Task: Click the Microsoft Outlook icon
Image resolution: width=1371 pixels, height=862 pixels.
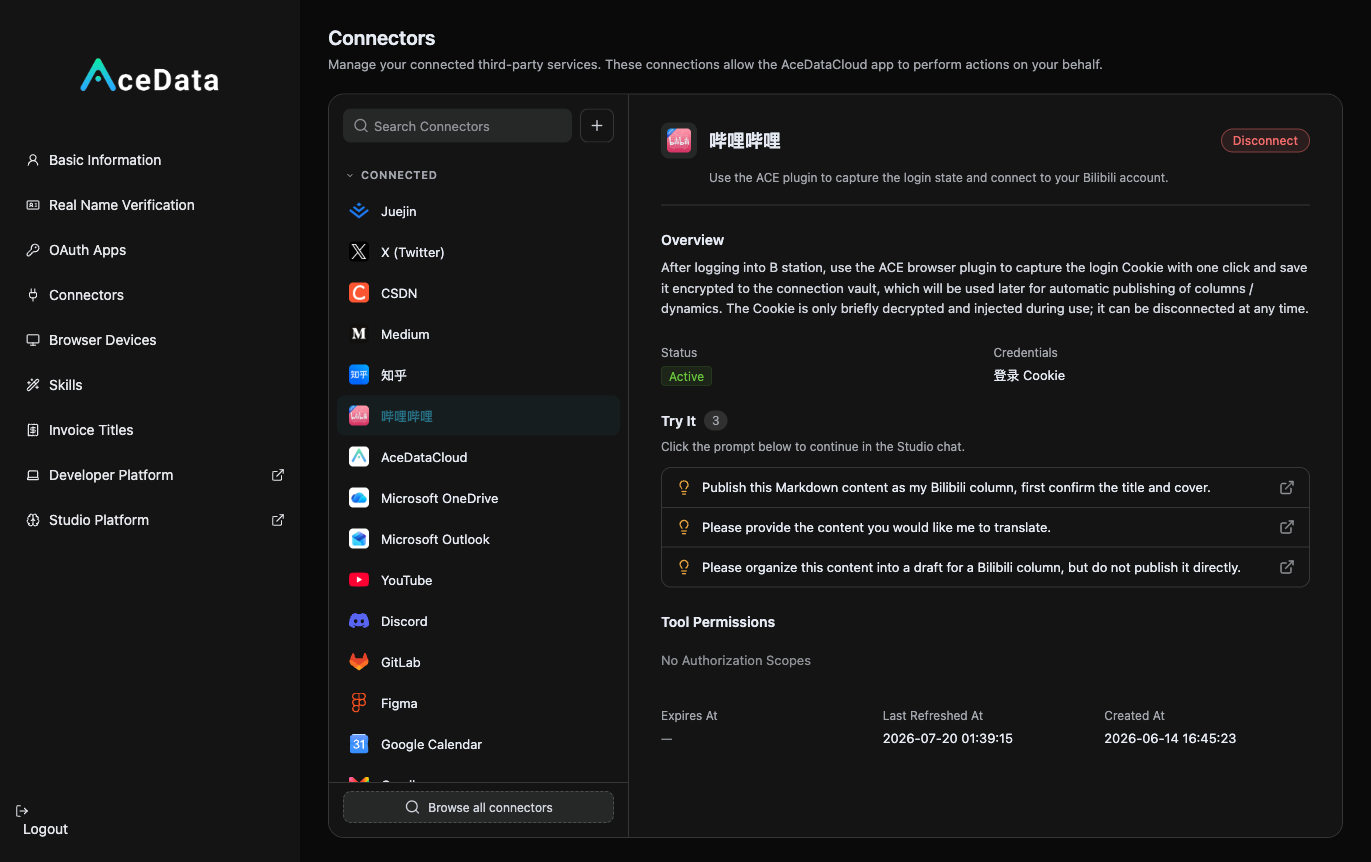Action: tap(359, 539)
